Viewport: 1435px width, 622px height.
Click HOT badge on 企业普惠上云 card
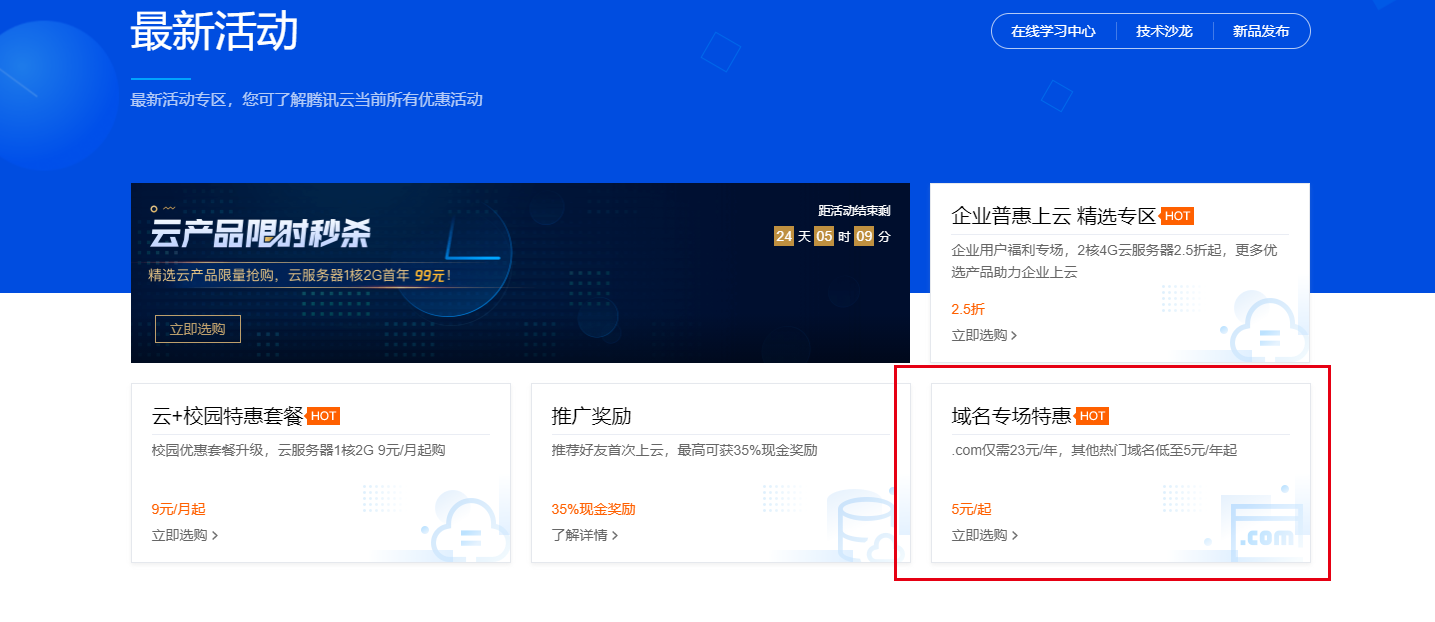(1177, 216)
